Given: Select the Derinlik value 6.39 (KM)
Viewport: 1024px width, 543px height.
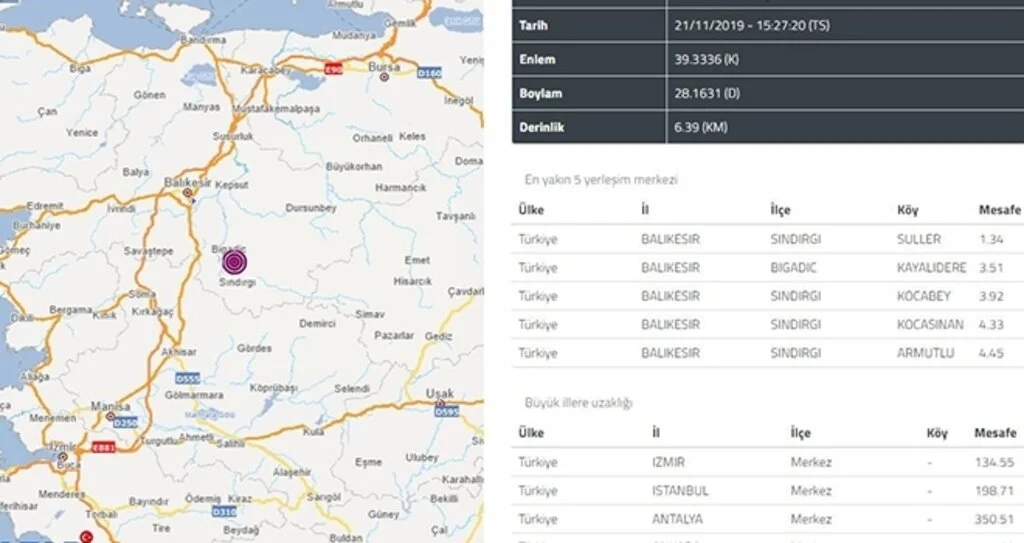Looking at the screenshot, I should pos(701,127).
